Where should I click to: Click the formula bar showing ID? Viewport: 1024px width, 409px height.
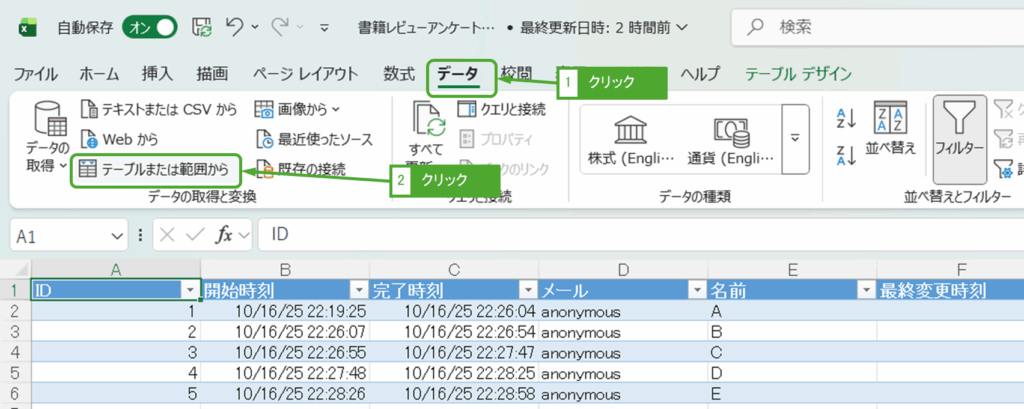tap(640, 235)
